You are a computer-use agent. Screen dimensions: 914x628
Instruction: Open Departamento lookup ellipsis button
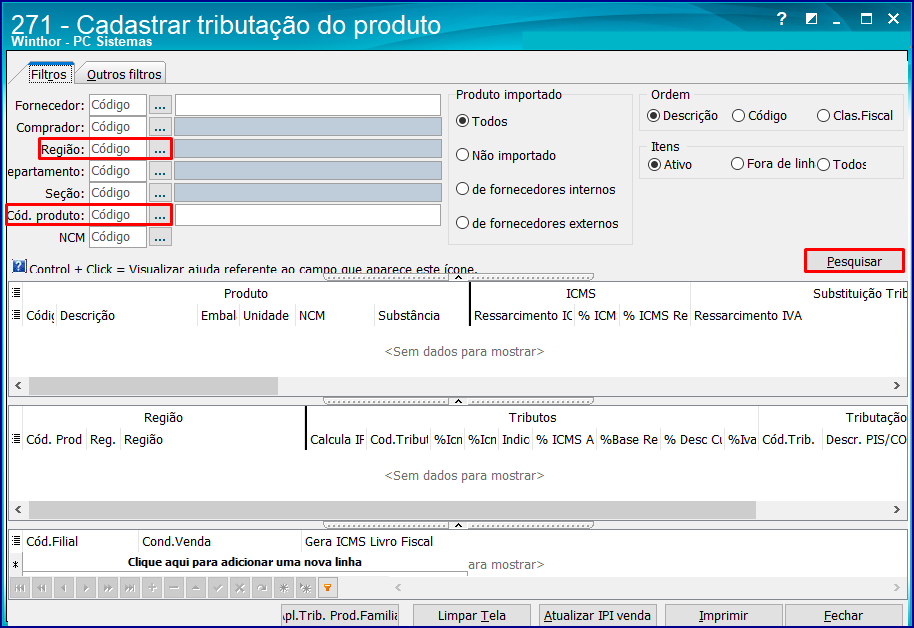pyautogui.click(x=160, y=171)
